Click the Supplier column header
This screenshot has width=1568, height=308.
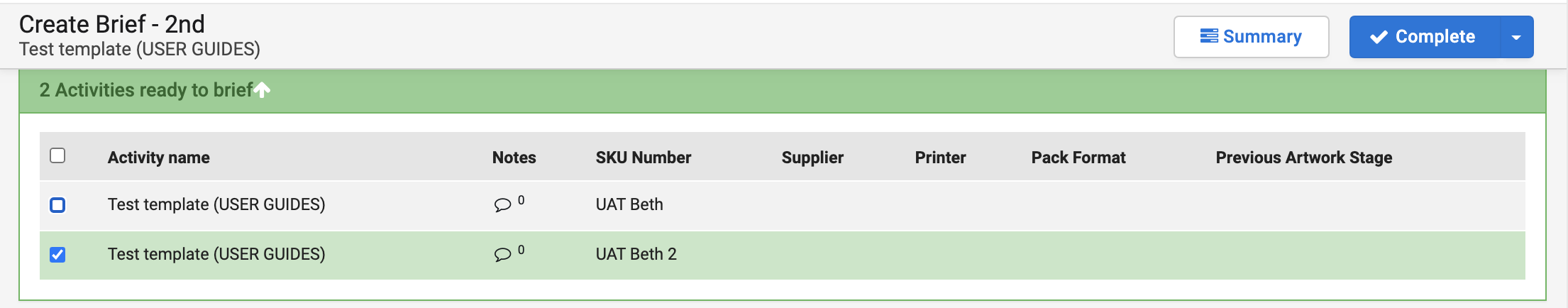pyautogui.click(x=812, y=158)
